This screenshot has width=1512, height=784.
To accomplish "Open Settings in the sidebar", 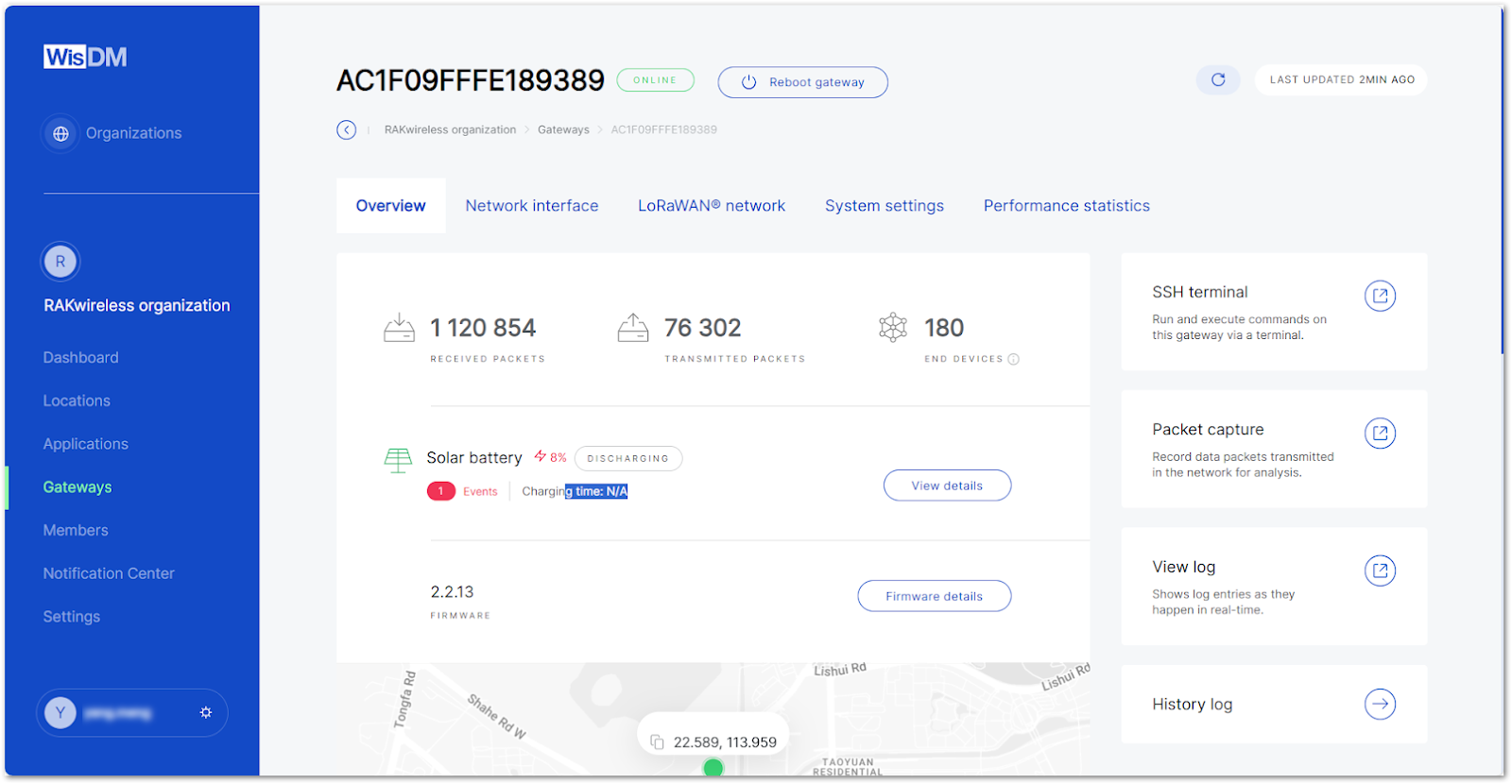I will click(x=72, y=617).
